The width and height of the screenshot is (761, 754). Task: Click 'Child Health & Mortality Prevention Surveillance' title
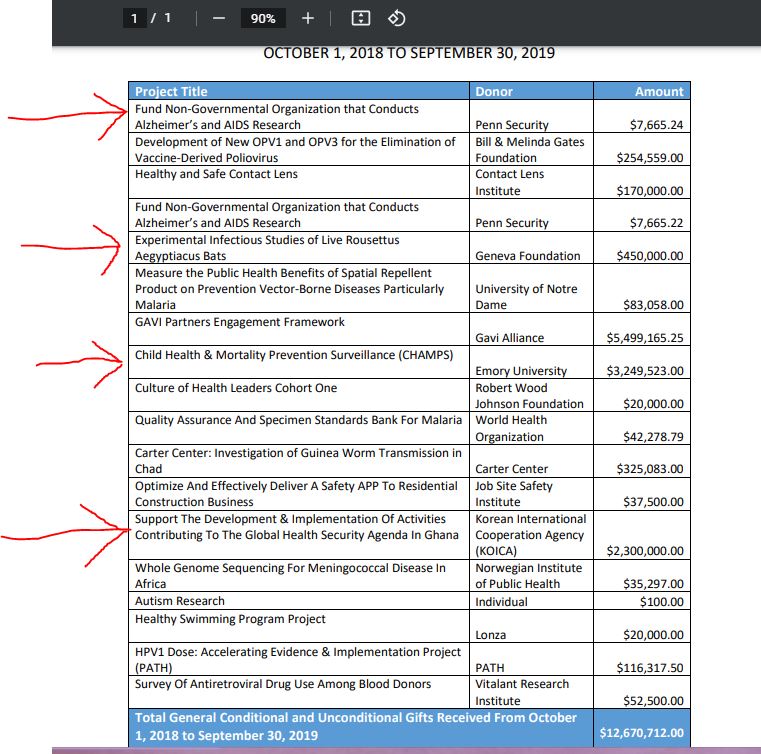[294, 355]
